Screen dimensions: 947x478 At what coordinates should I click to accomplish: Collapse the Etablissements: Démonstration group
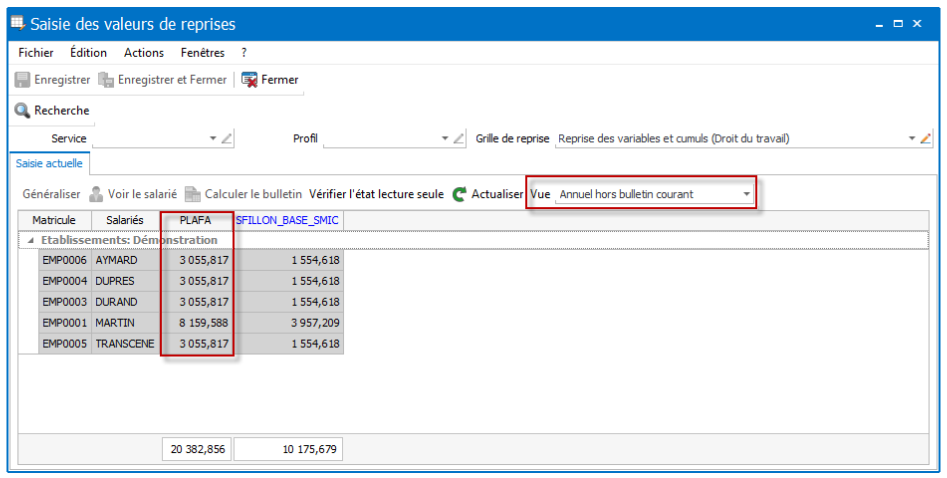[30, 241]
